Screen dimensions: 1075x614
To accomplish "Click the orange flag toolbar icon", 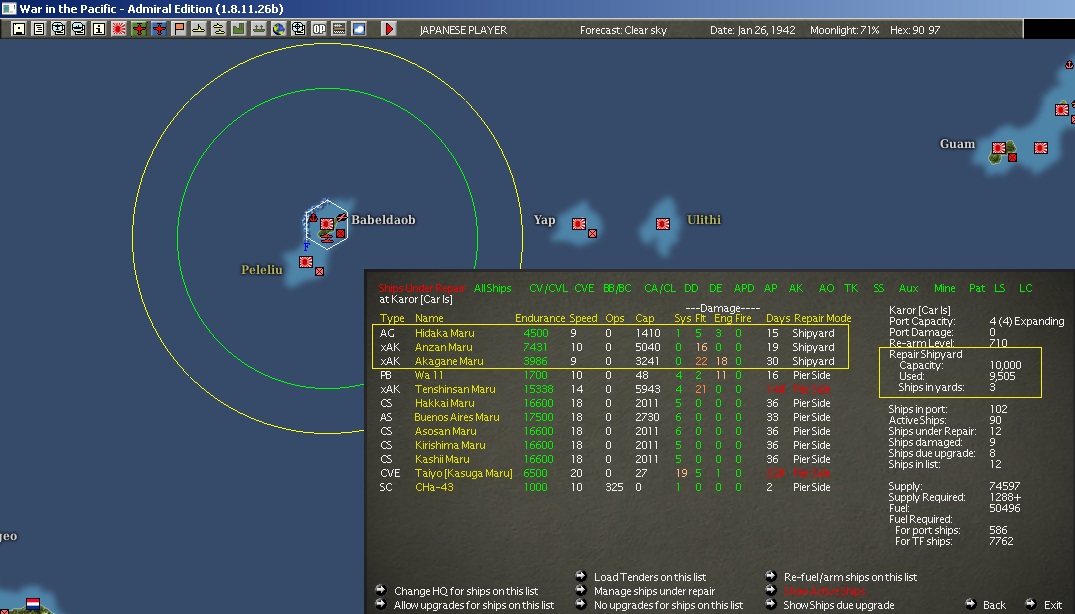I will click(x=179, y=29).
